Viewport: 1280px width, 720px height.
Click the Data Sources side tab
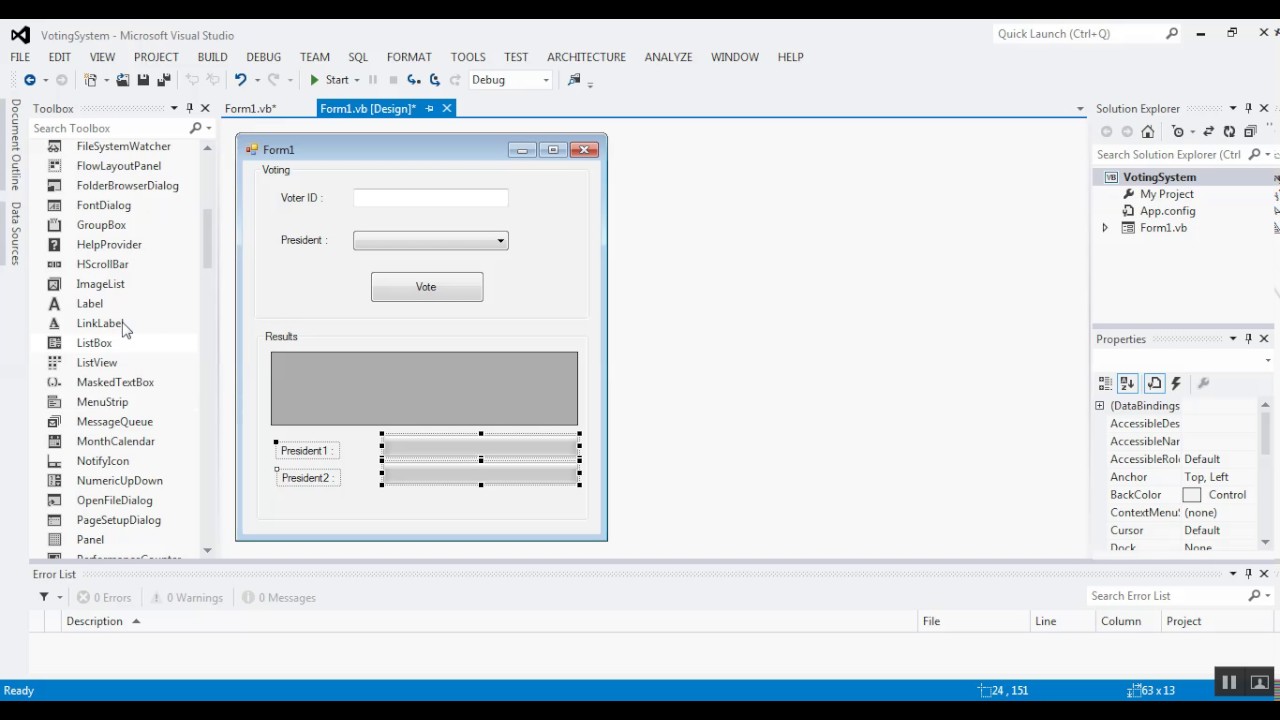tap(15, 233)
